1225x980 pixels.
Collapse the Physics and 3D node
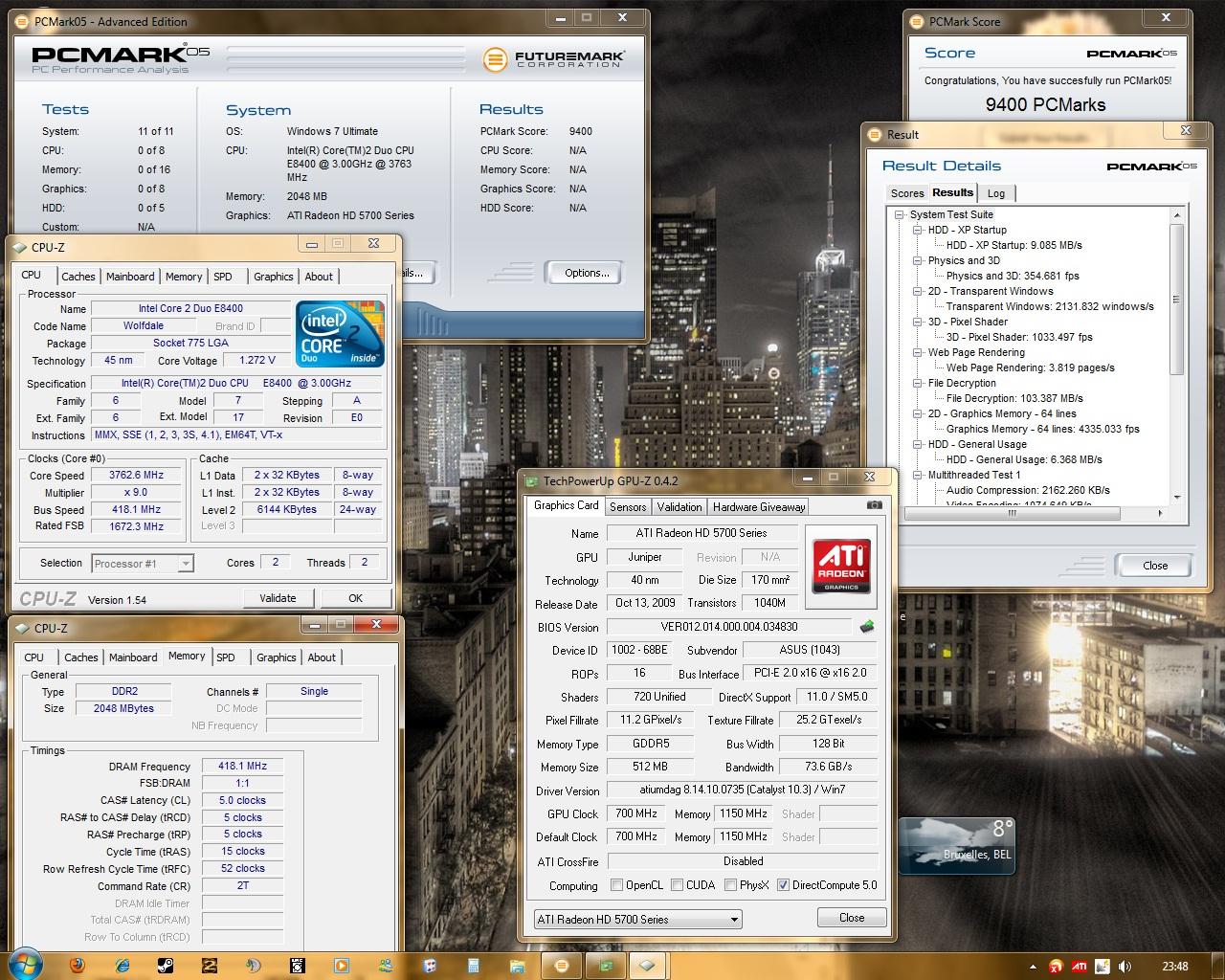click(x=917, y=261)
